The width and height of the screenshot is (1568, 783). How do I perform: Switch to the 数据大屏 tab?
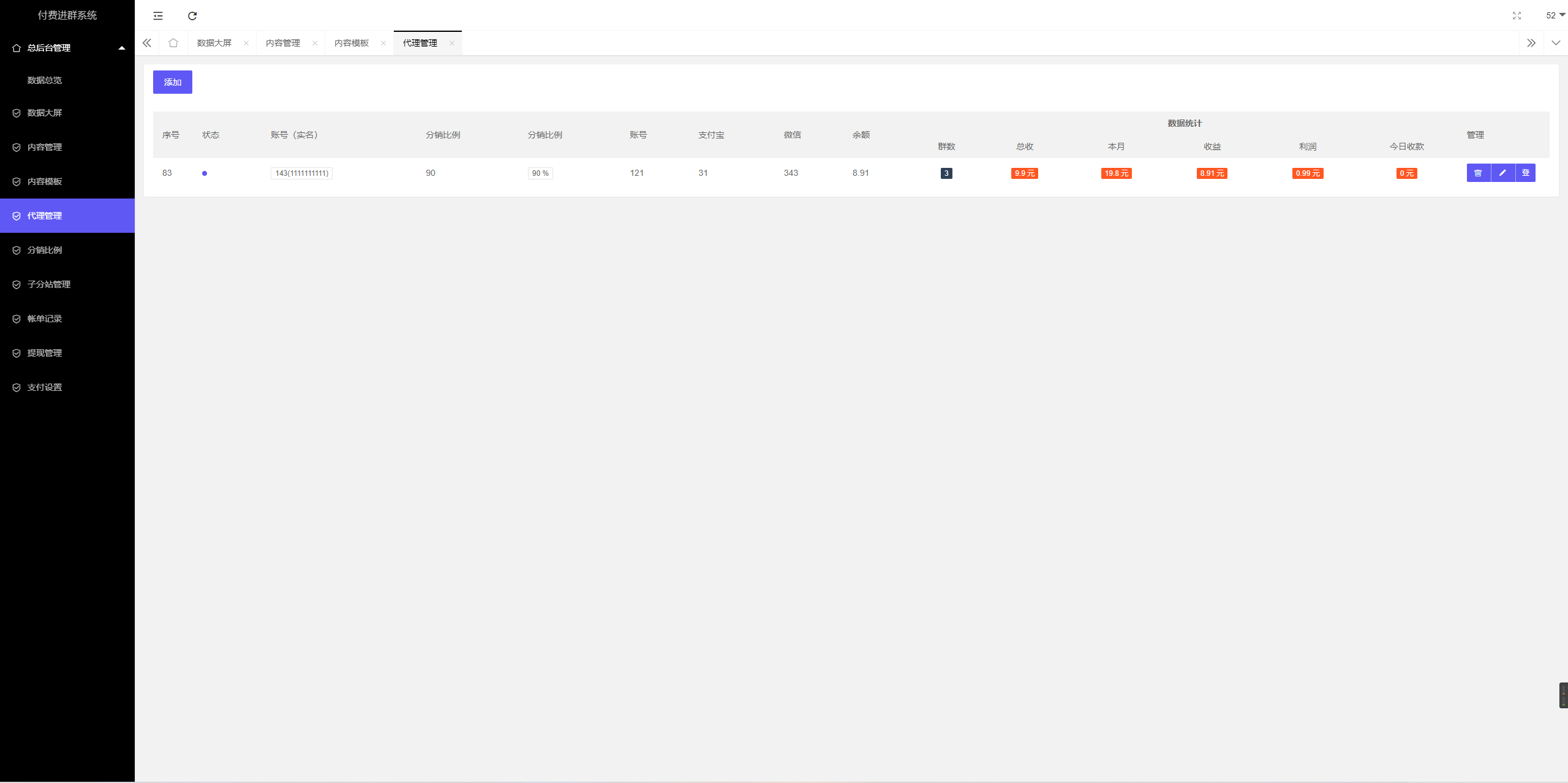(x=214, y=43)
